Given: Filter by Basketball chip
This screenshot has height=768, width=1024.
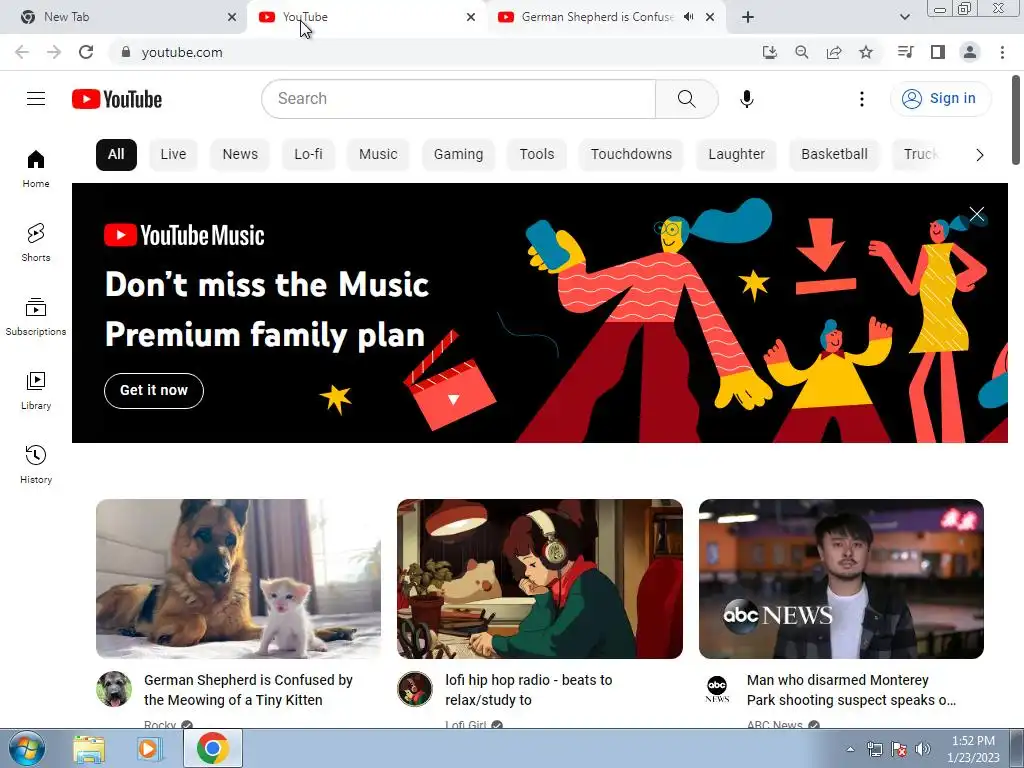Looking at the screenshot, I should [x=835, y=155].
